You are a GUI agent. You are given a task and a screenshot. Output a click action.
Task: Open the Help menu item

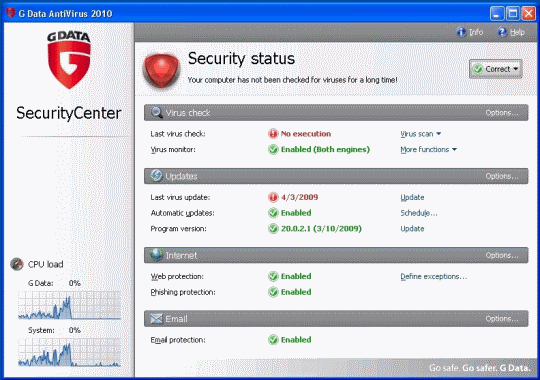[511, 32]
